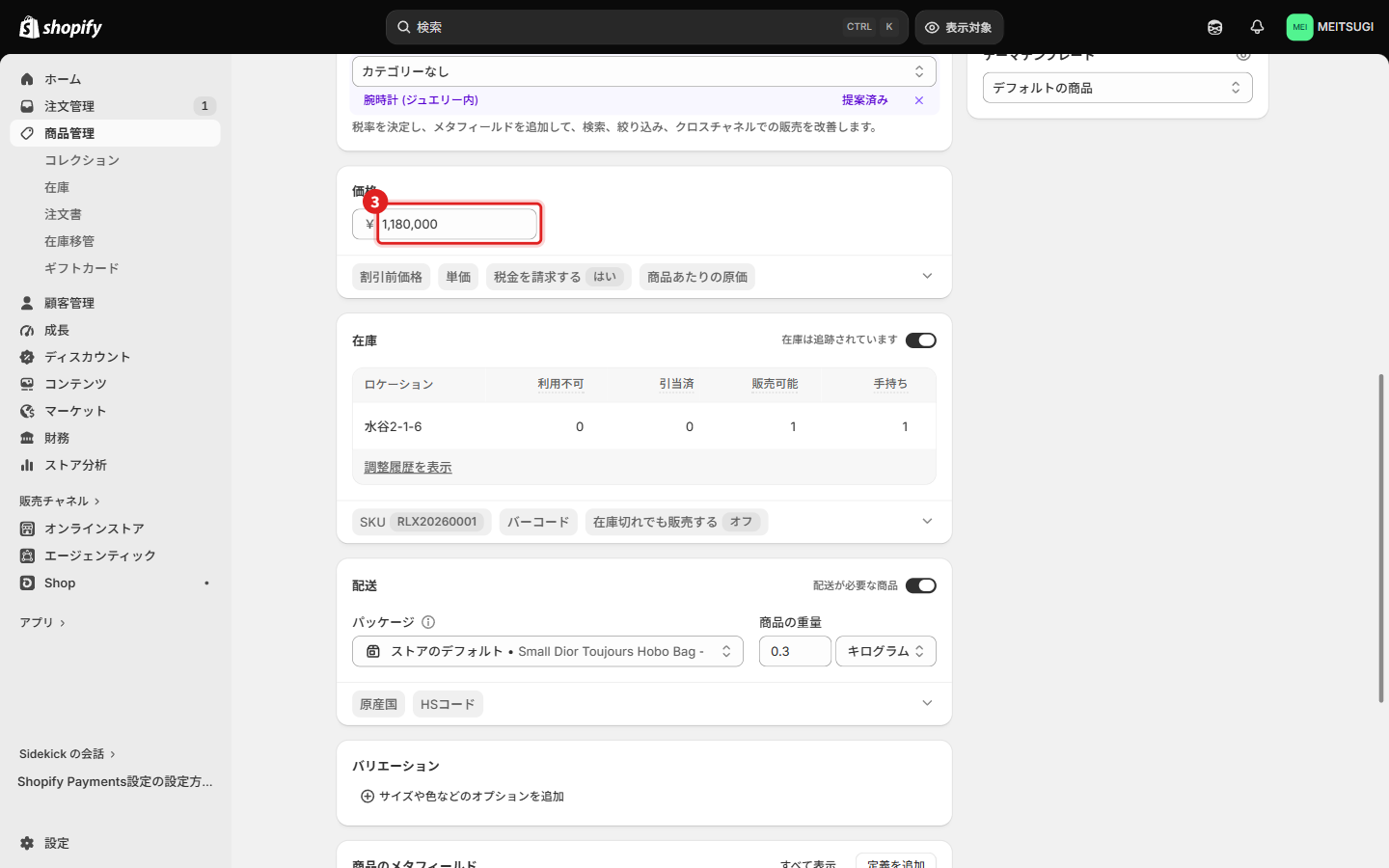Screen dimensions: 1389x868
Task: Open the キログラム weight unit dropdown
Action: pos(885,651)
